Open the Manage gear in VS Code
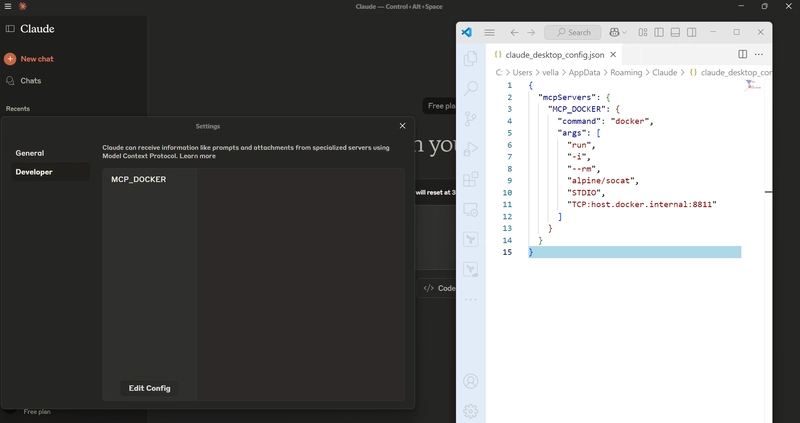Image resolution: width=800 pixels, height=423 pixels. pyautogui.click(x=470, y=411)
